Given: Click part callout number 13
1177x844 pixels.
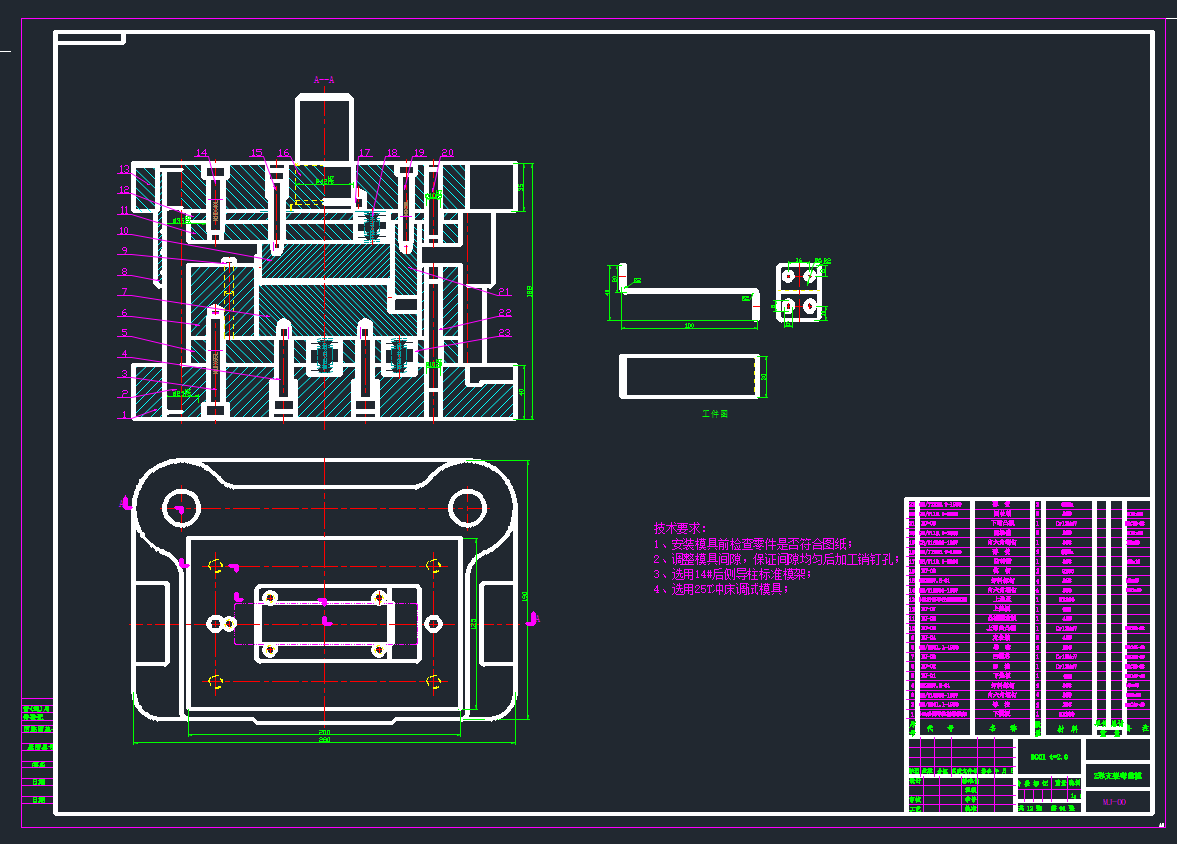Looking at the screenshot, I should 124,169.
